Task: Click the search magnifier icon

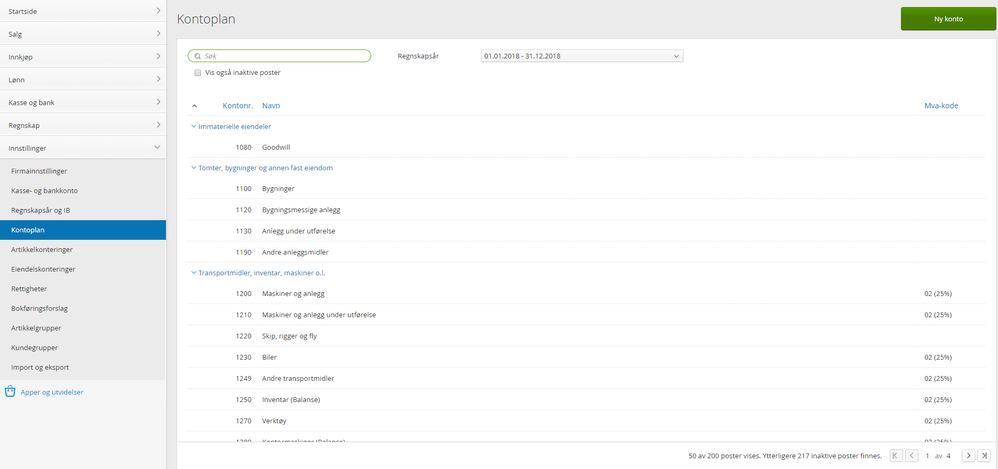Action: pos(197,56)
